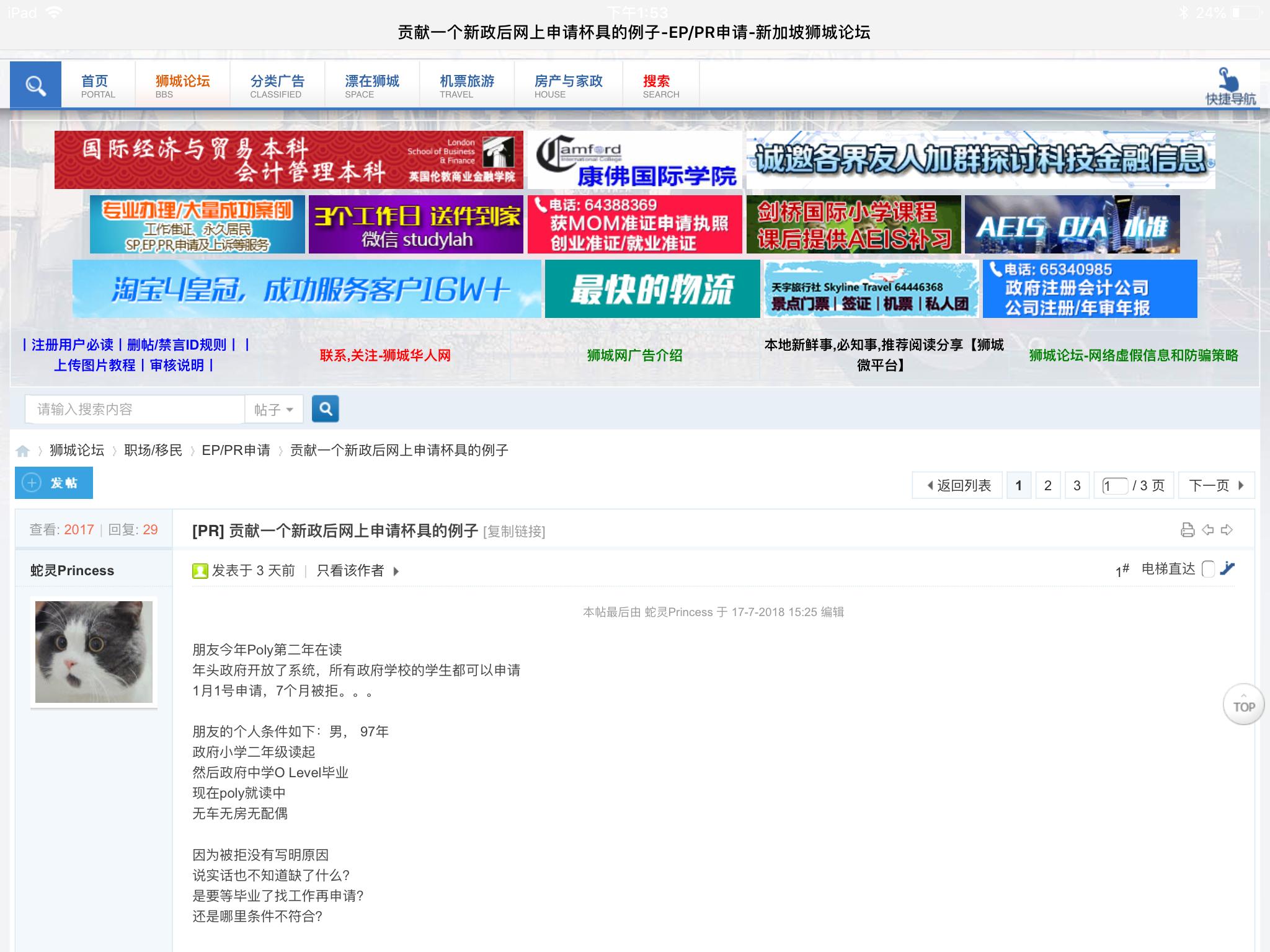The image size is (1270, 952).
Task: Click the green online status icon next to 发表于
Action: [x=198, y=570]
